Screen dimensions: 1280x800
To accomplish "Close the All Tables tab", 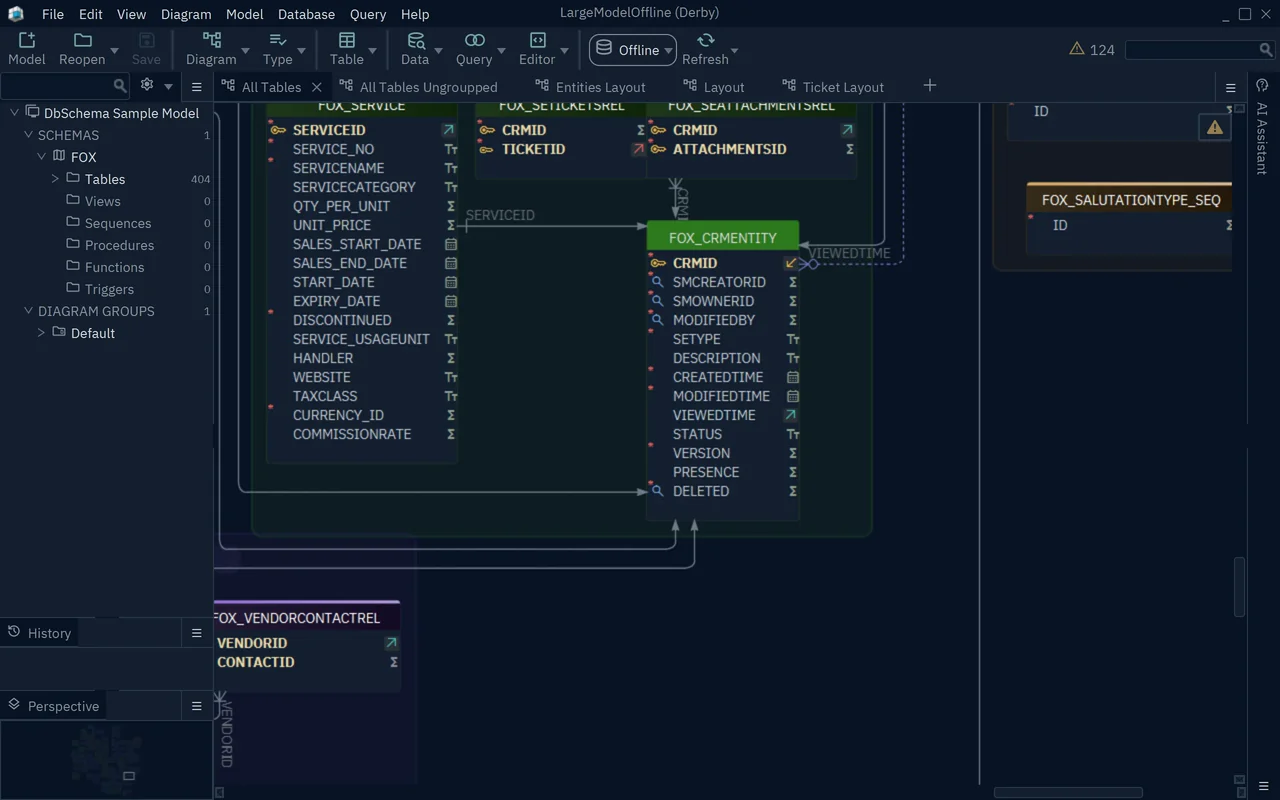I will (x=317, y=87).
